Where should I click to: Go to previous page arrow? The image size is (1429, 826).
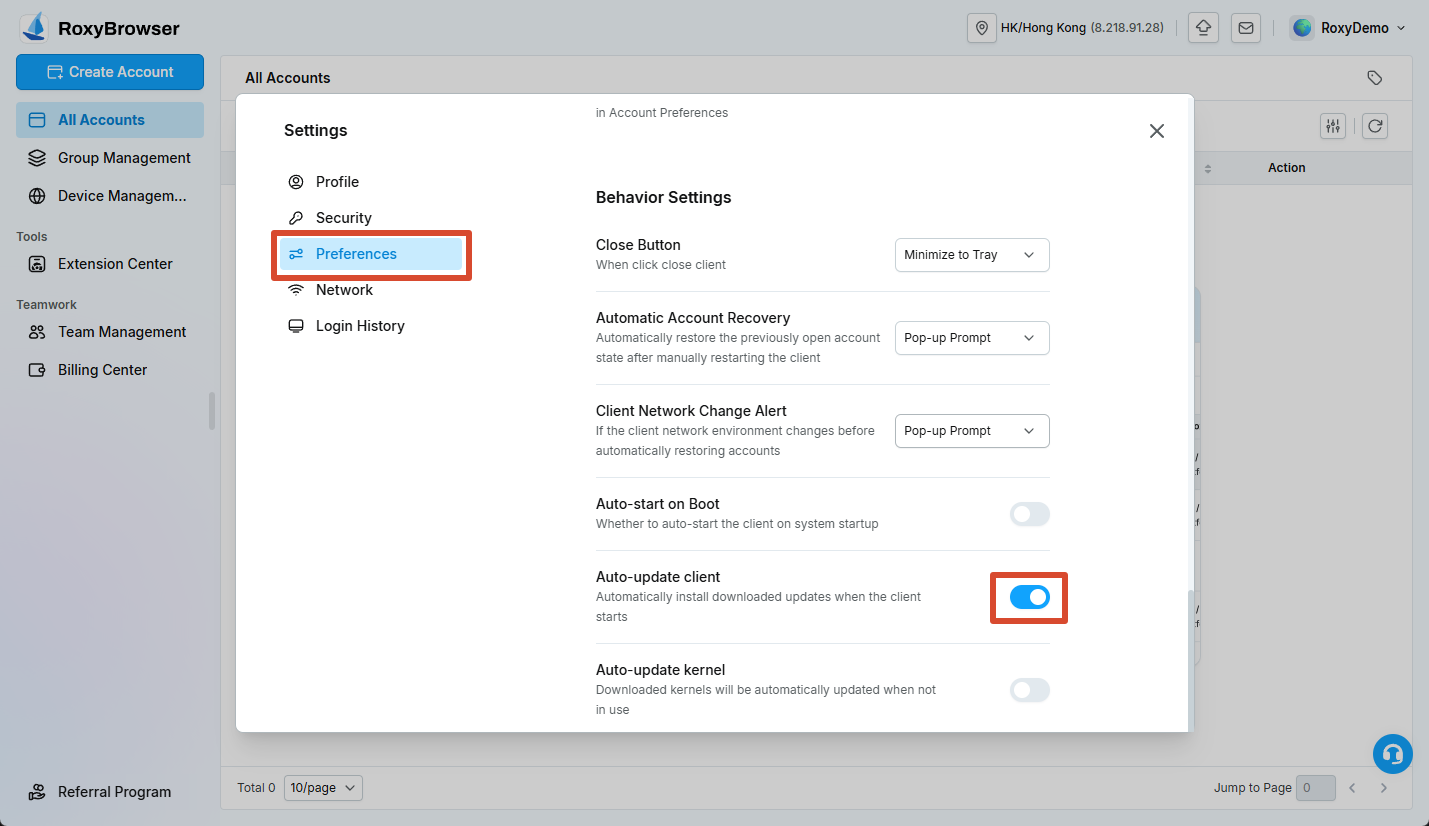point(1352,788)
